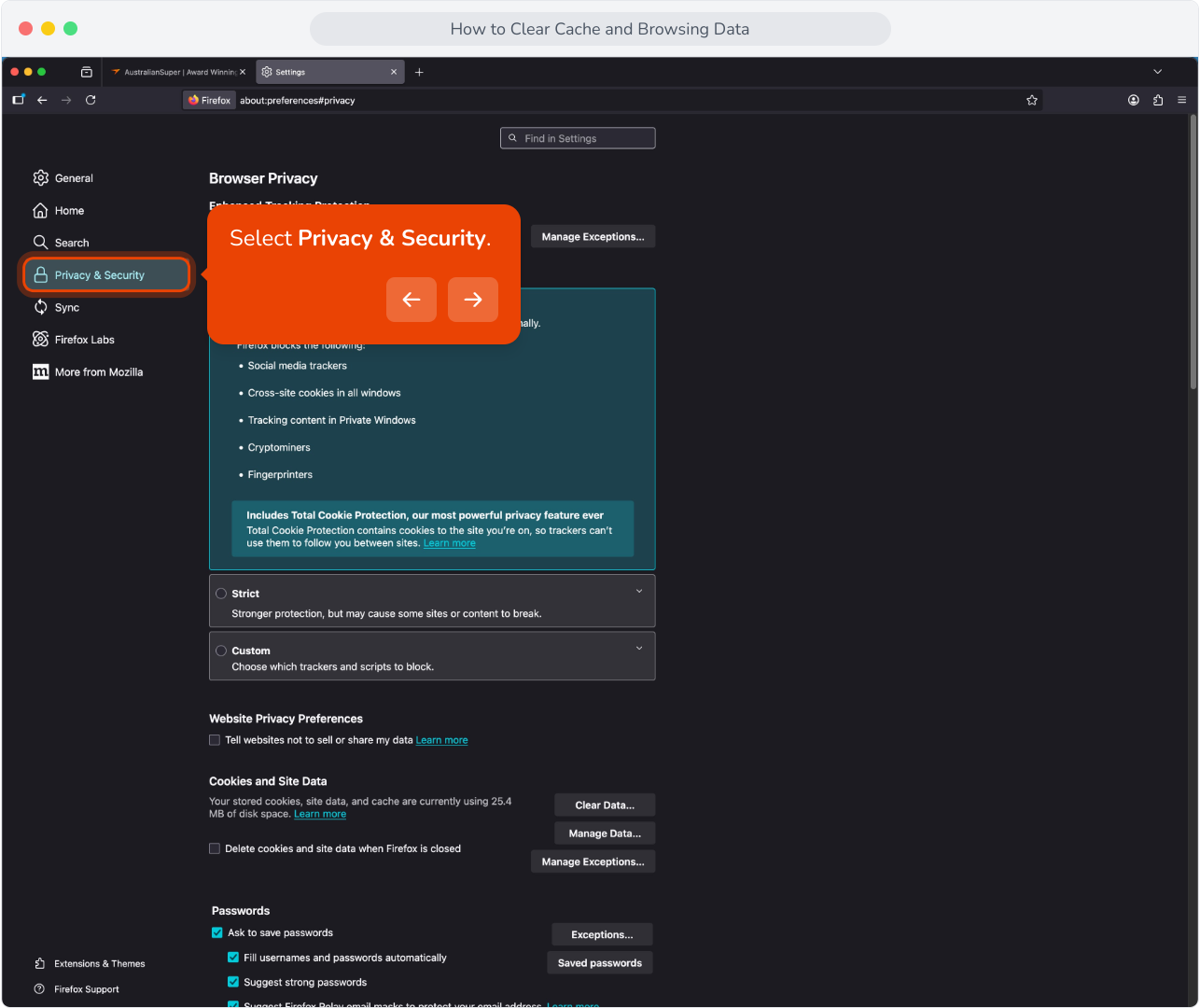Open the Sync settings category
This screenshot has width=1200, height=1008.
(56, 307)
